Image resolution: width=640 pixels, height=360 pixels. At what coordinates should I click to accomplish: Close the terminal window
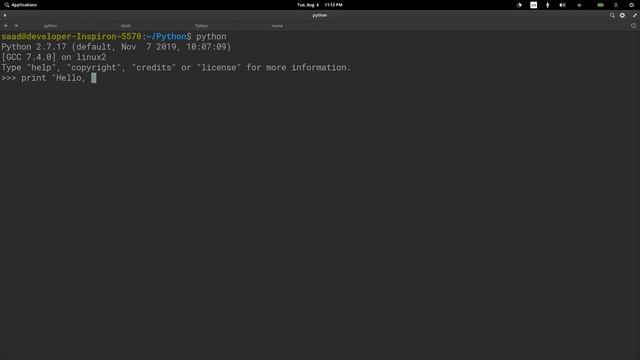click(x=5, y=15)
